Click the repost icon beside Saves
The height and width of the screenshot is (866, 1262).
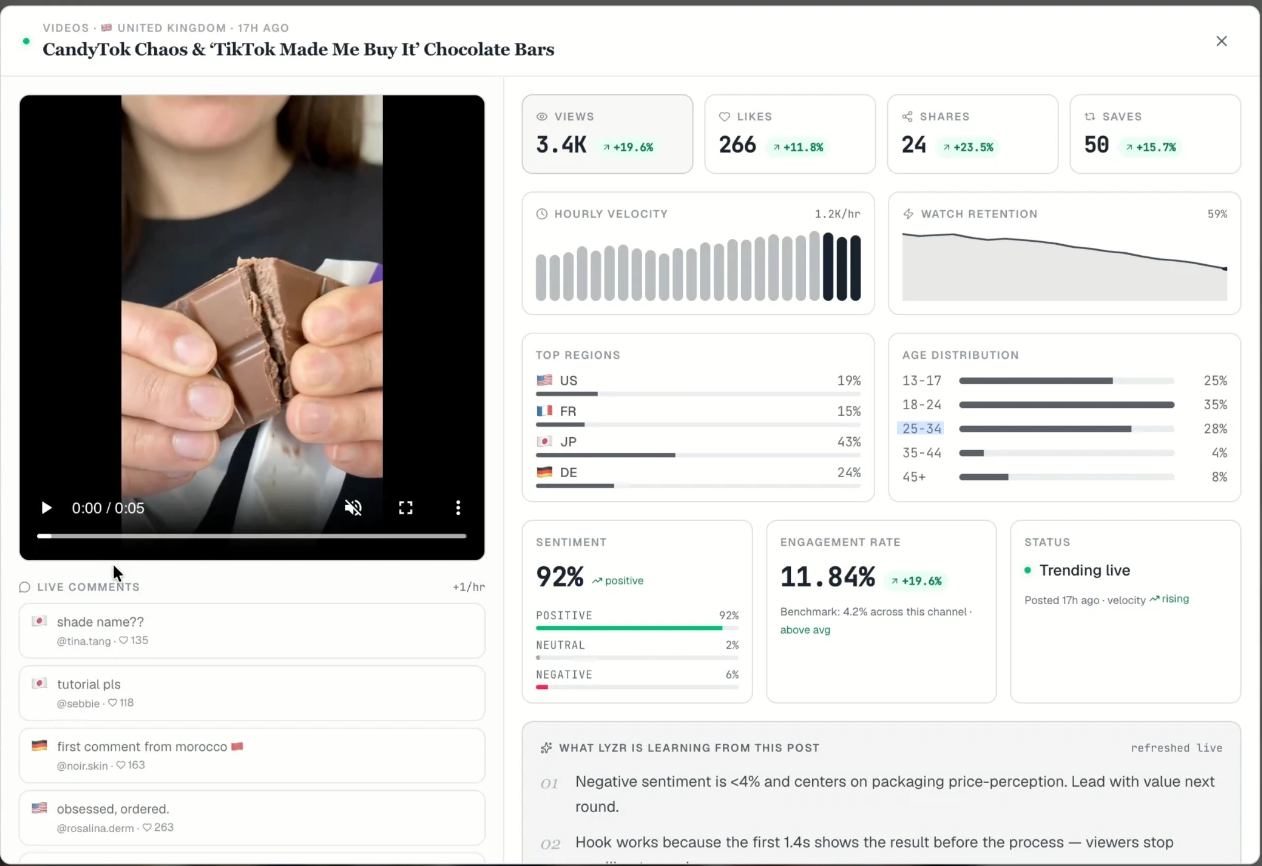tap(1090, 117)
